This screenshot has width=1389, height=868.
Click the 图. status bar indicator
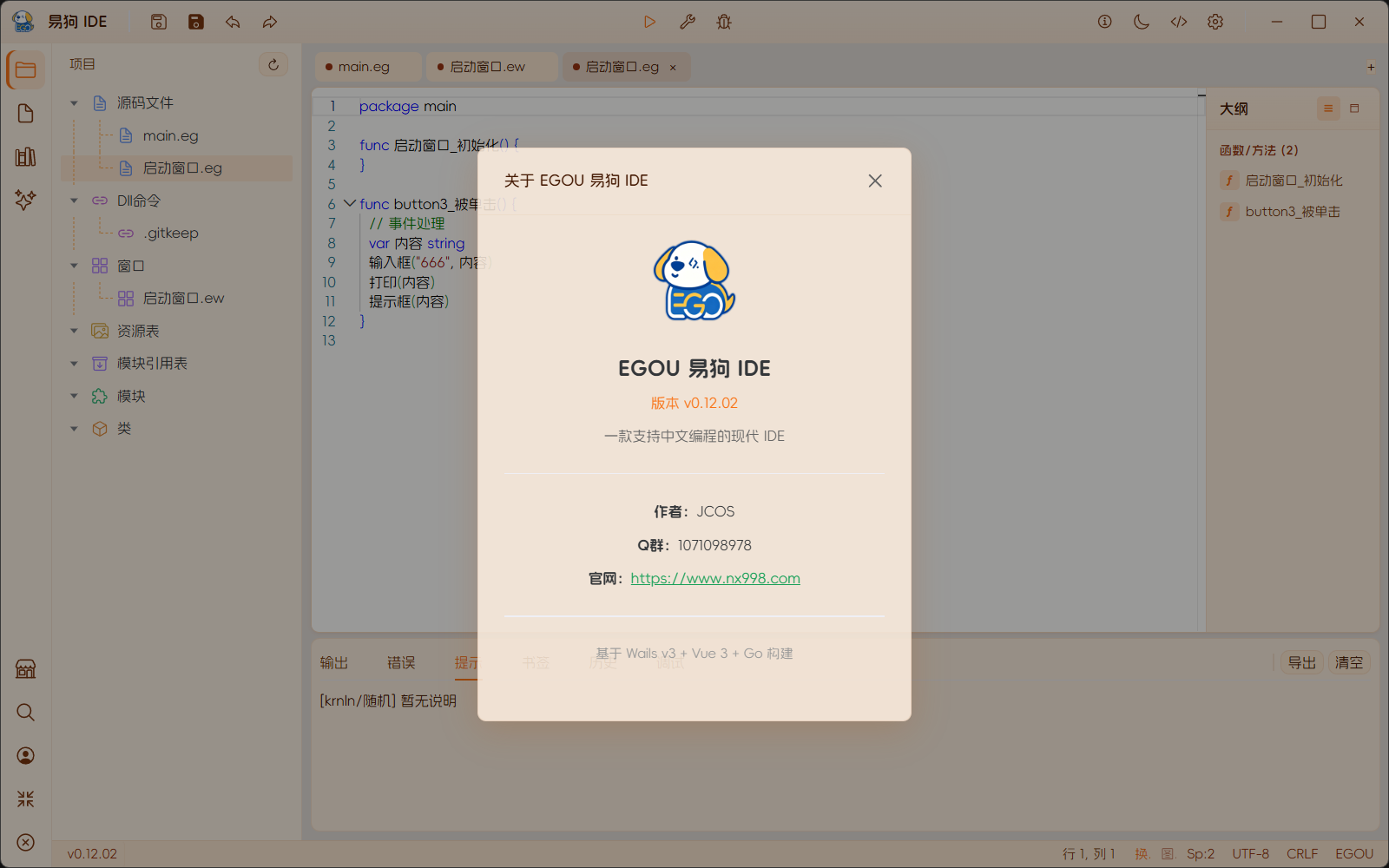click(1168, 854)
